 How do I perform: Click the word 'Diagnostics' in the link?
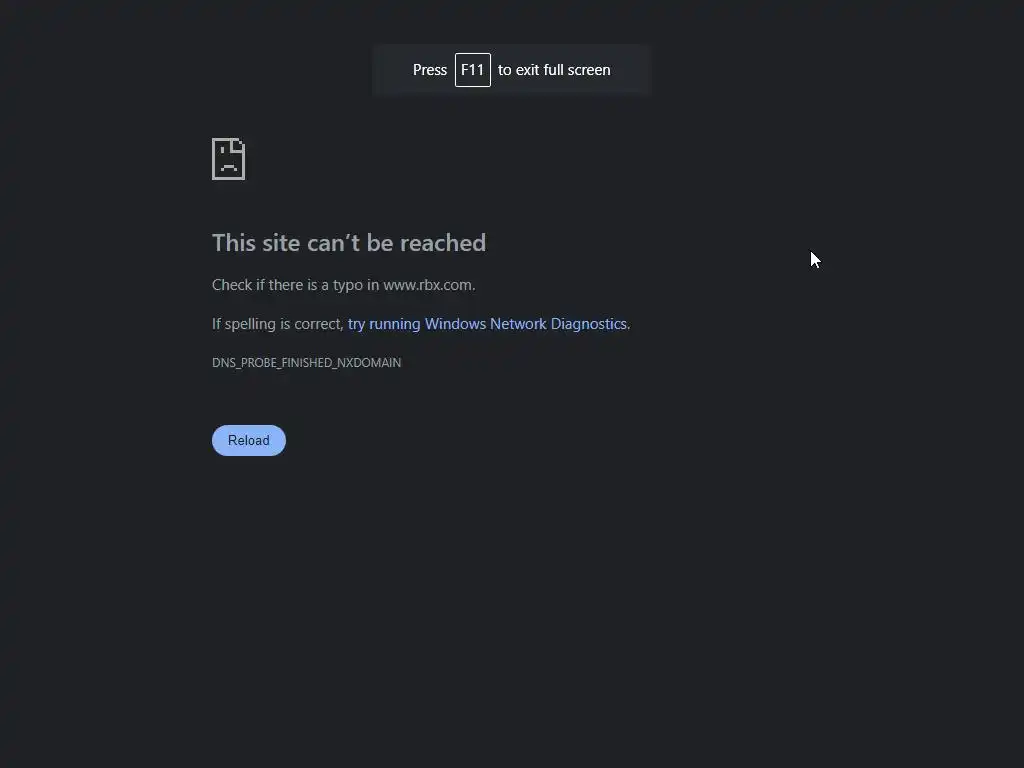tap(588, 324)
